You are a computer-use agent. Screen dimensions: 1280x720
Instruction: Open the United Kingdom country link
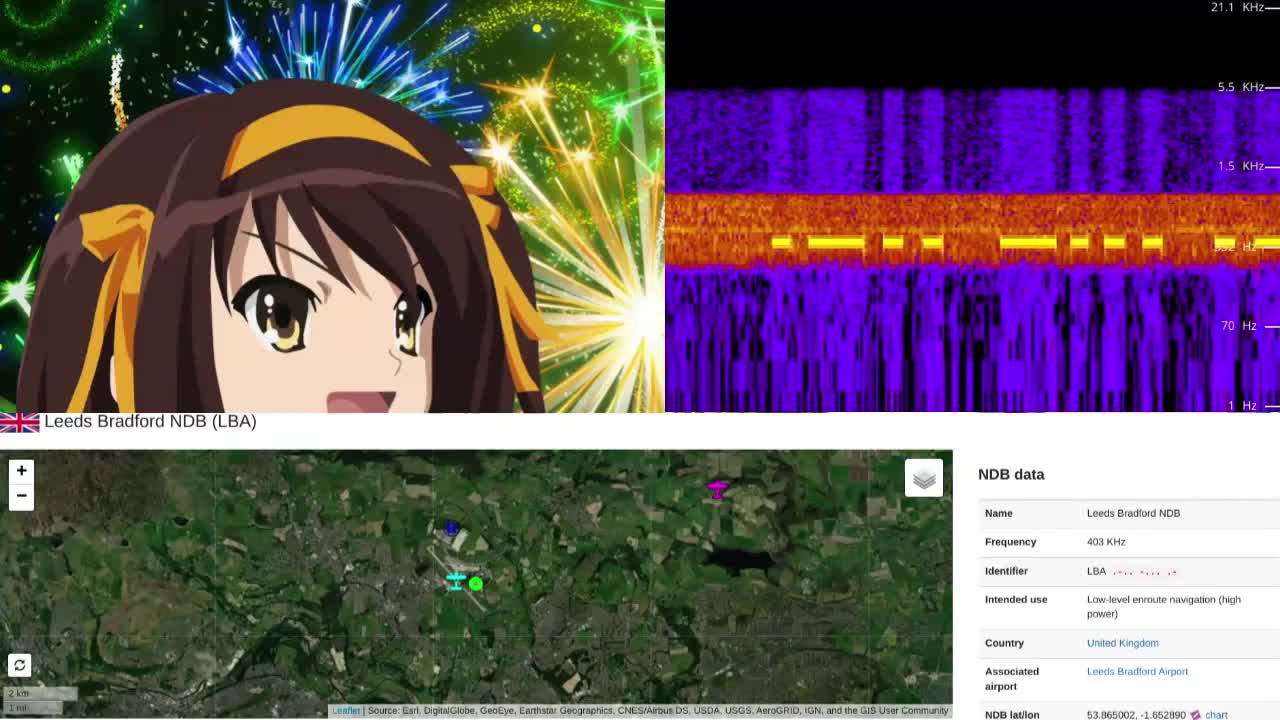click(x=1122, y=643)
